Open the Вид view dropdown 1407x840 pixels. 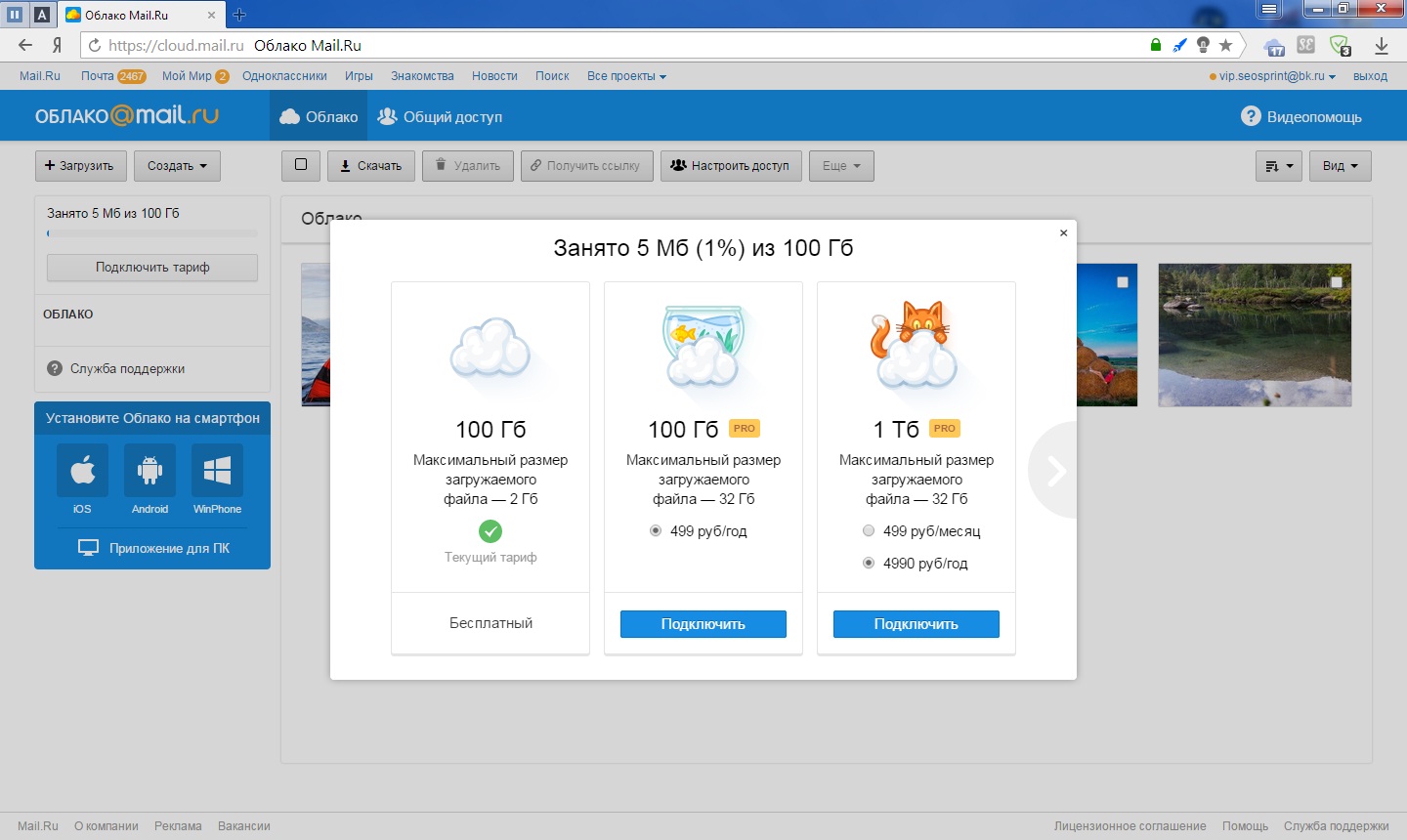tap(1341, 166)
